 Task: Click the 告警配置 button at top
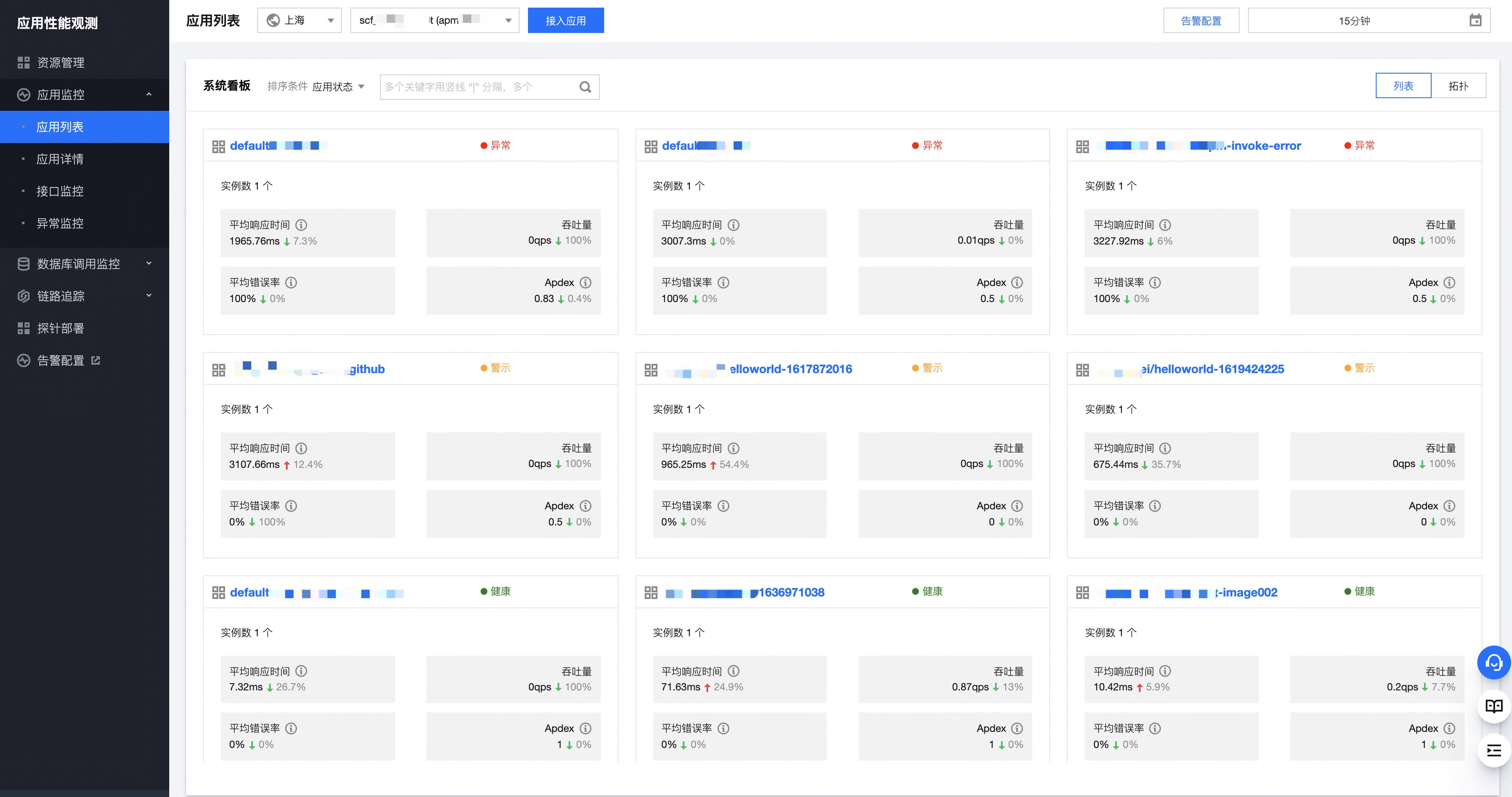(1201, 21)
